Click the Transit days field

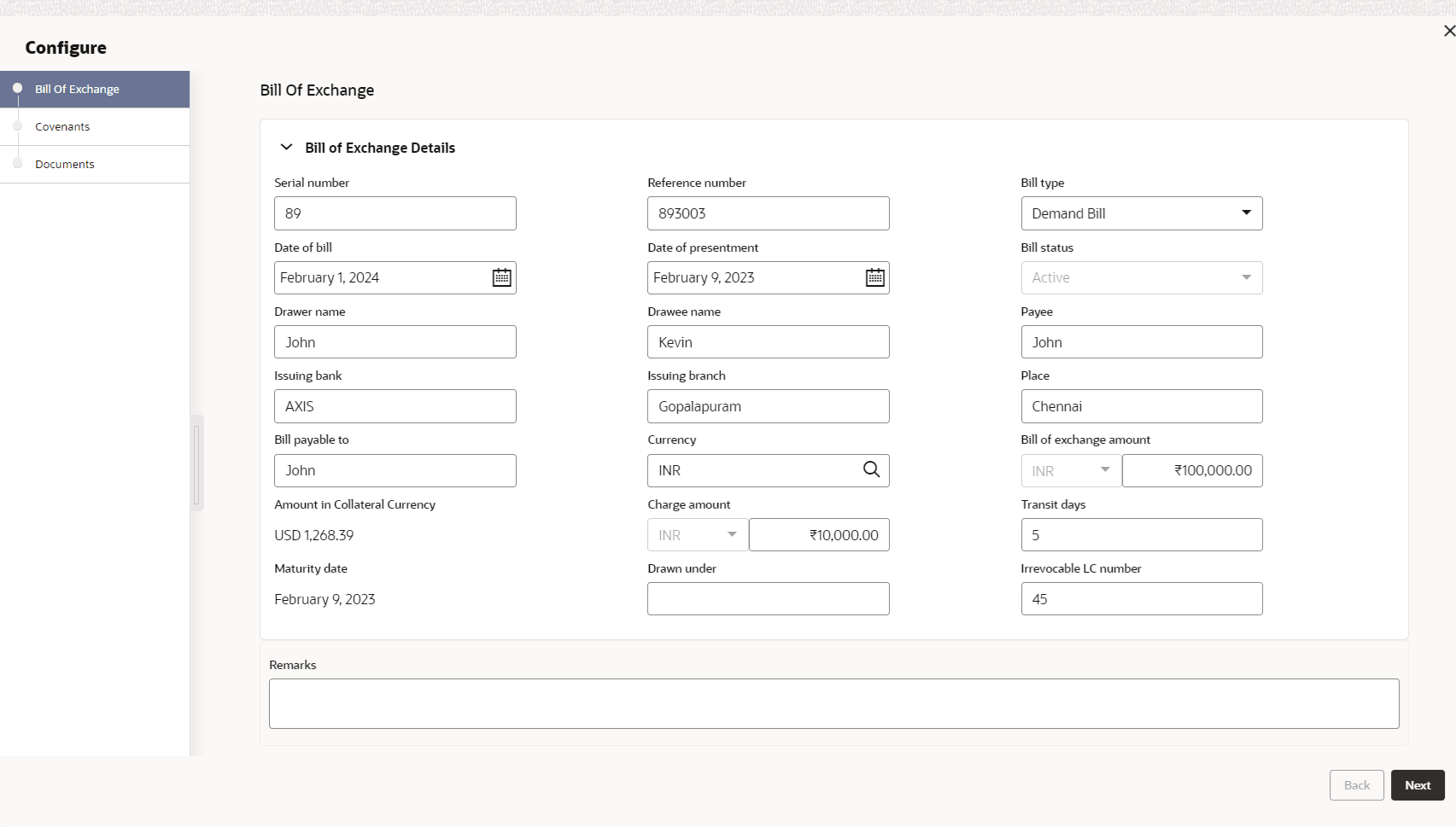[1142, 535]
